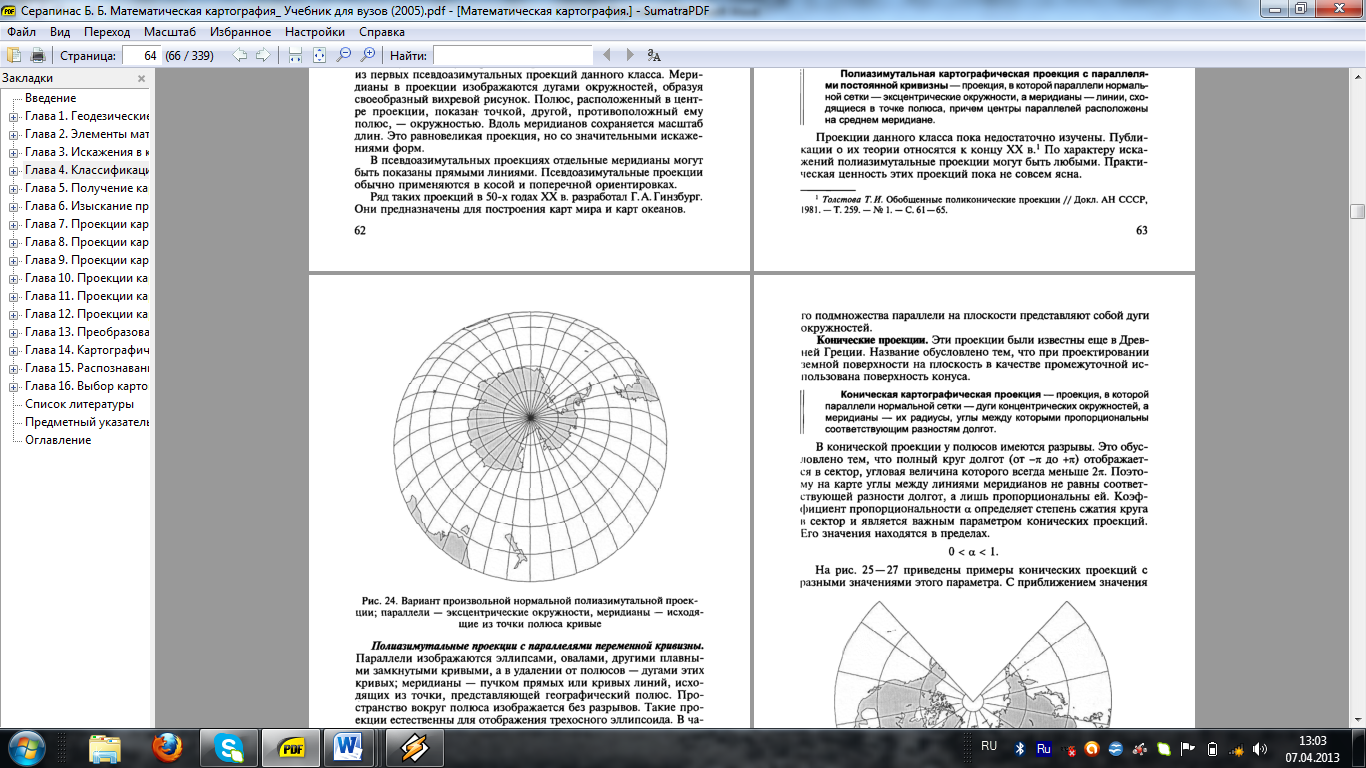Close the Закладки bookmarks panel

click(x=141, y=78)
